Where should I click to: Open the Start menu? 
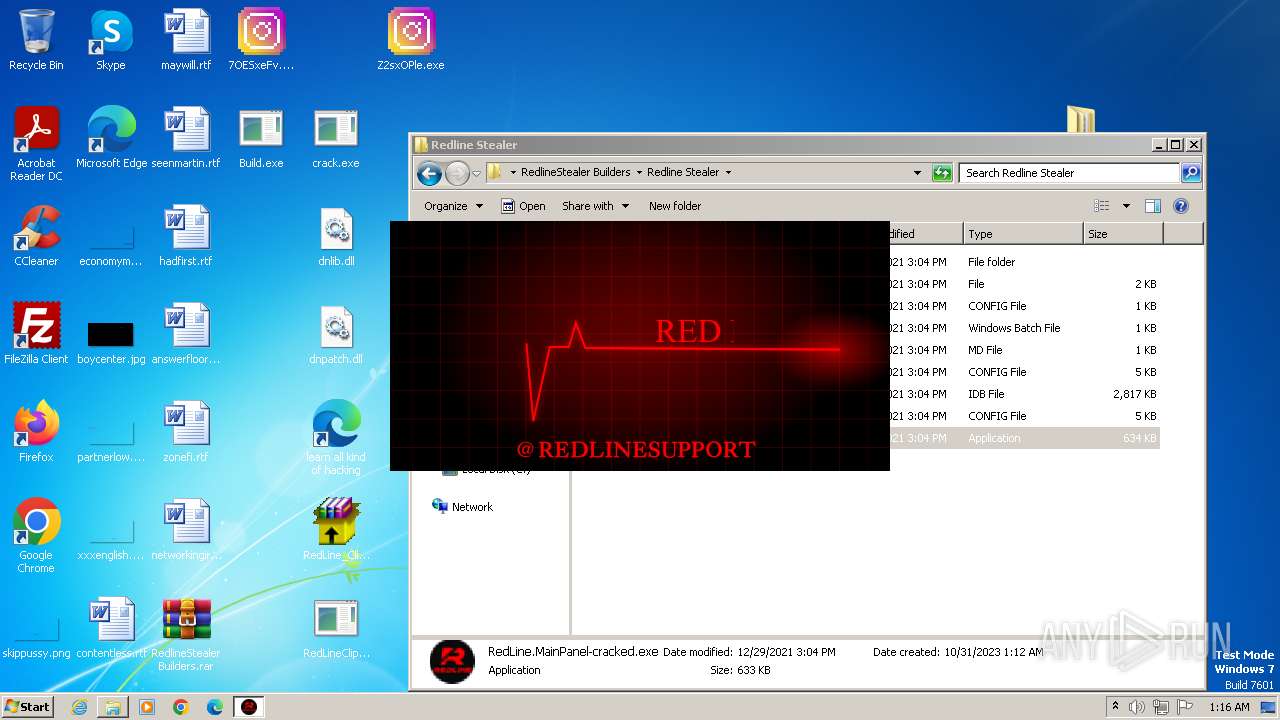(x=28, y=707)
